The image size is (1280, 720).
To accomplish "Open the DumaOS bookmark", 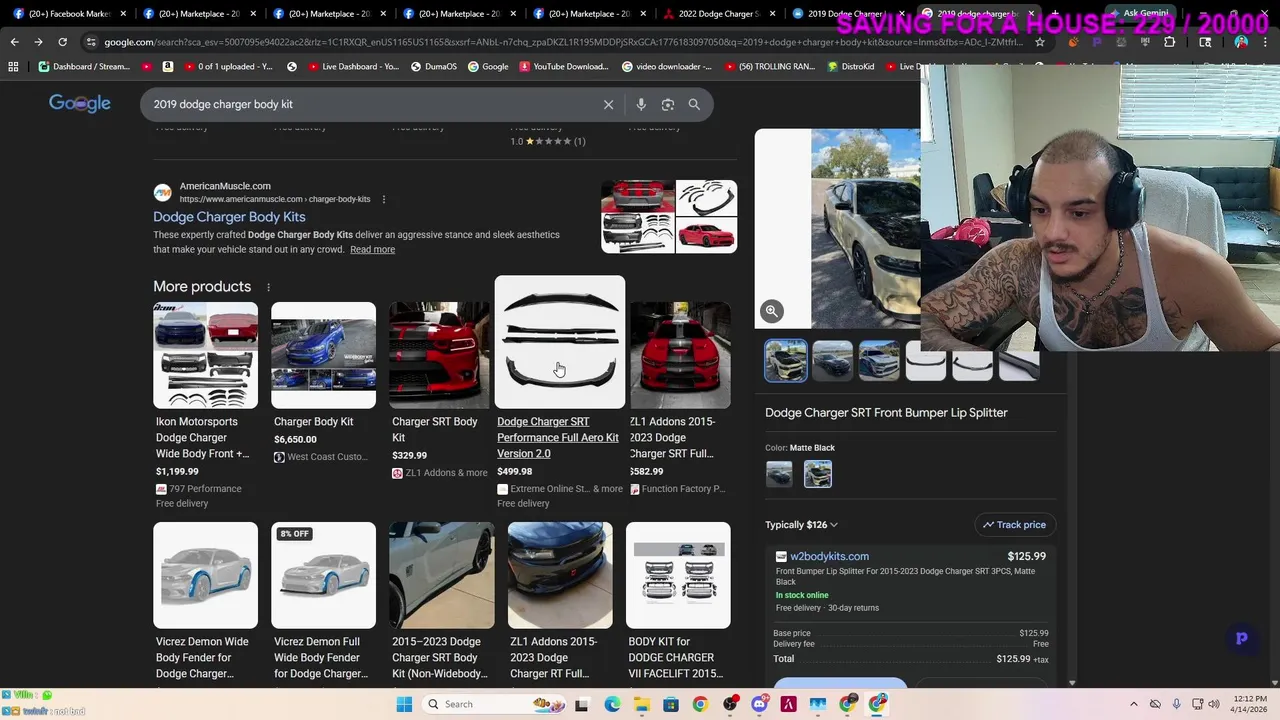I will coord(434,66).
